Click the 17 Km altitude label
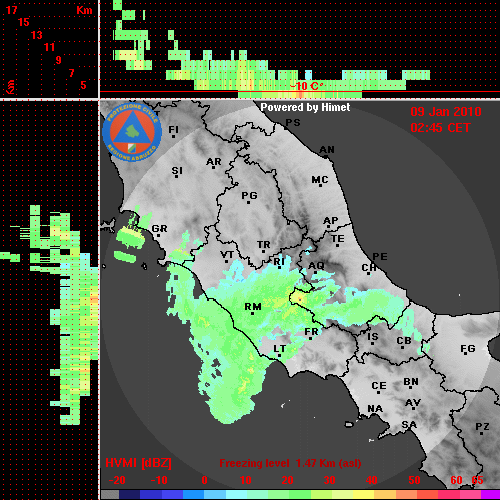Viewport: 500px width, 500px height. 12,10
